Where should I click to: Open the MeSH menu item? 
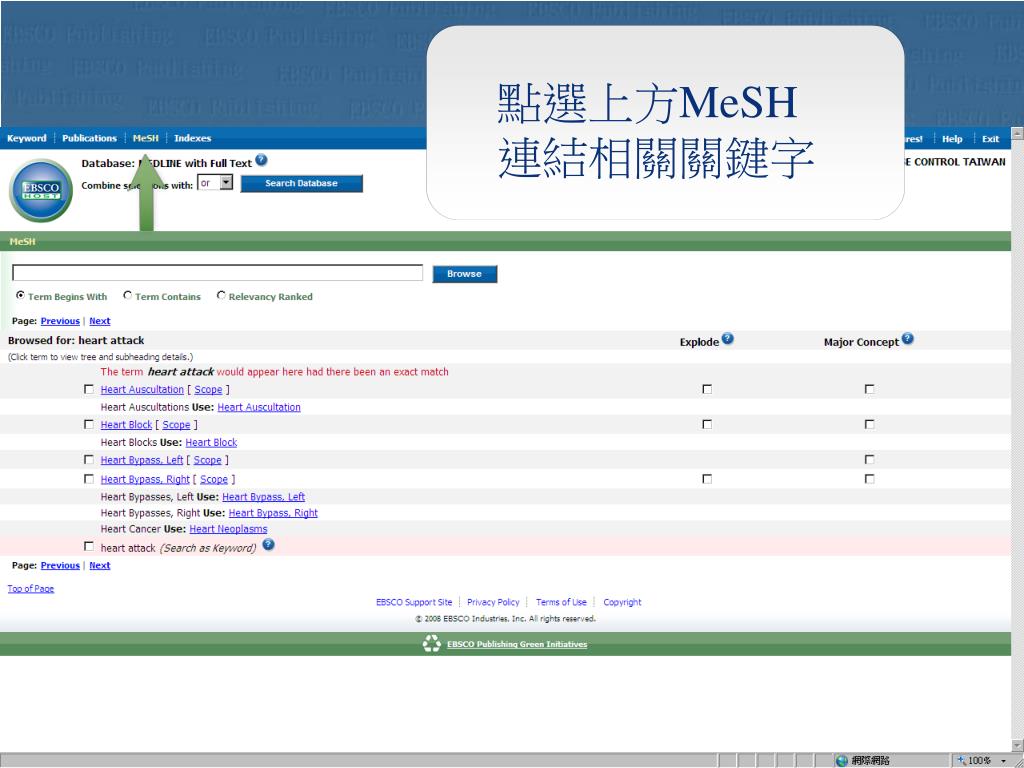146,138
